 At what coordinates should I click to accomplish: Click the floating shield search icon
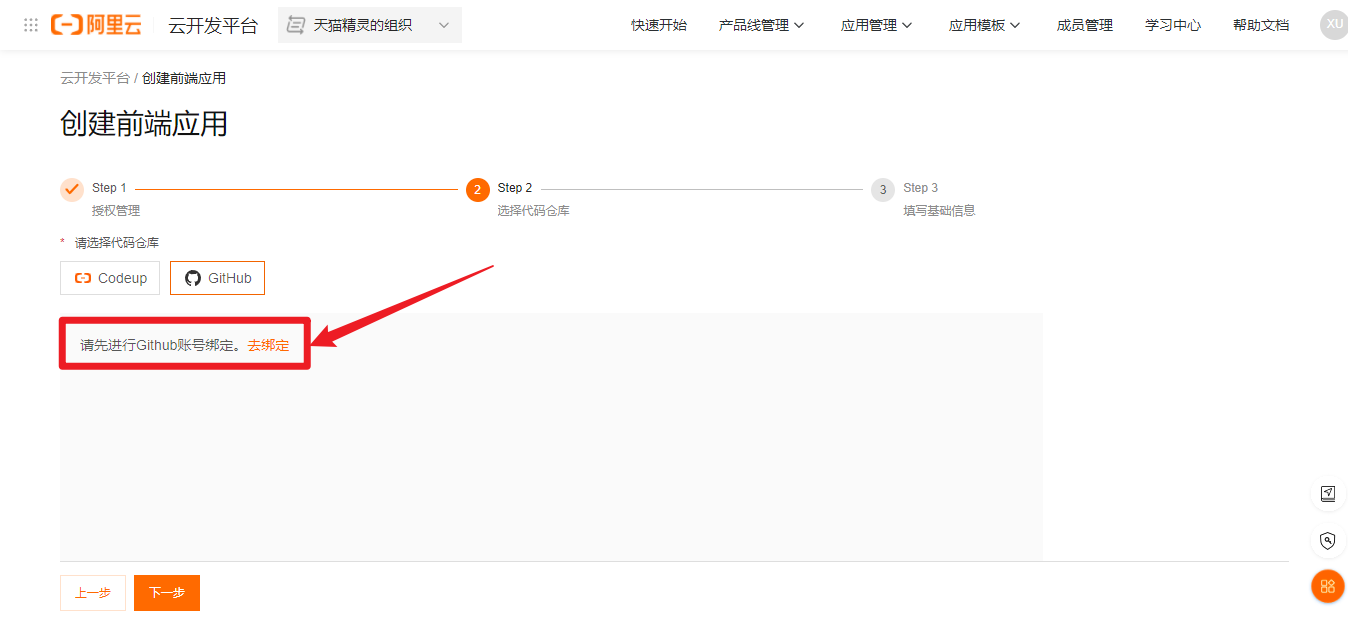[1328, 541]
